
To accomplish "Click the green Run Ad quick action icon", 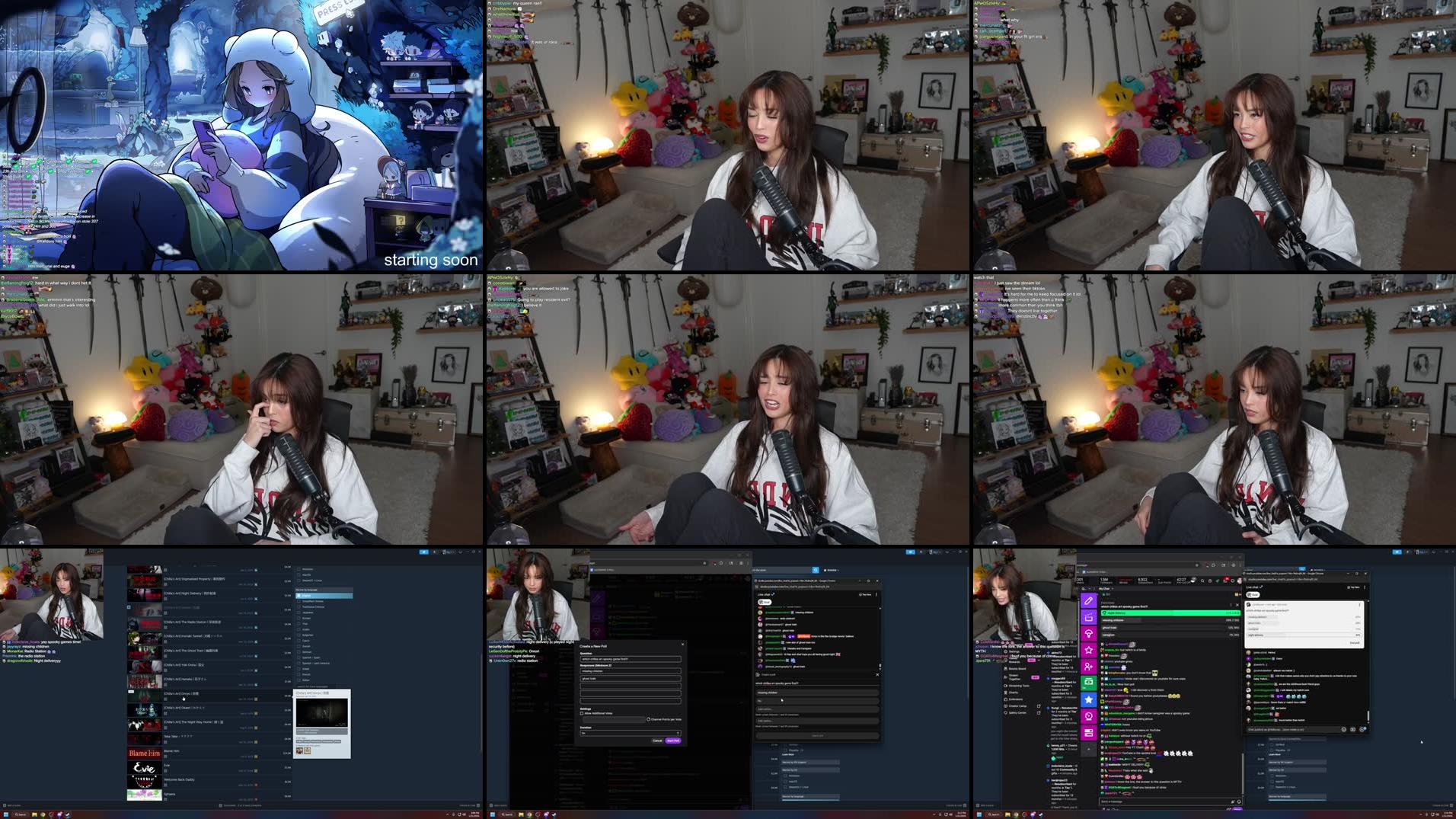I will (1088, 681).
